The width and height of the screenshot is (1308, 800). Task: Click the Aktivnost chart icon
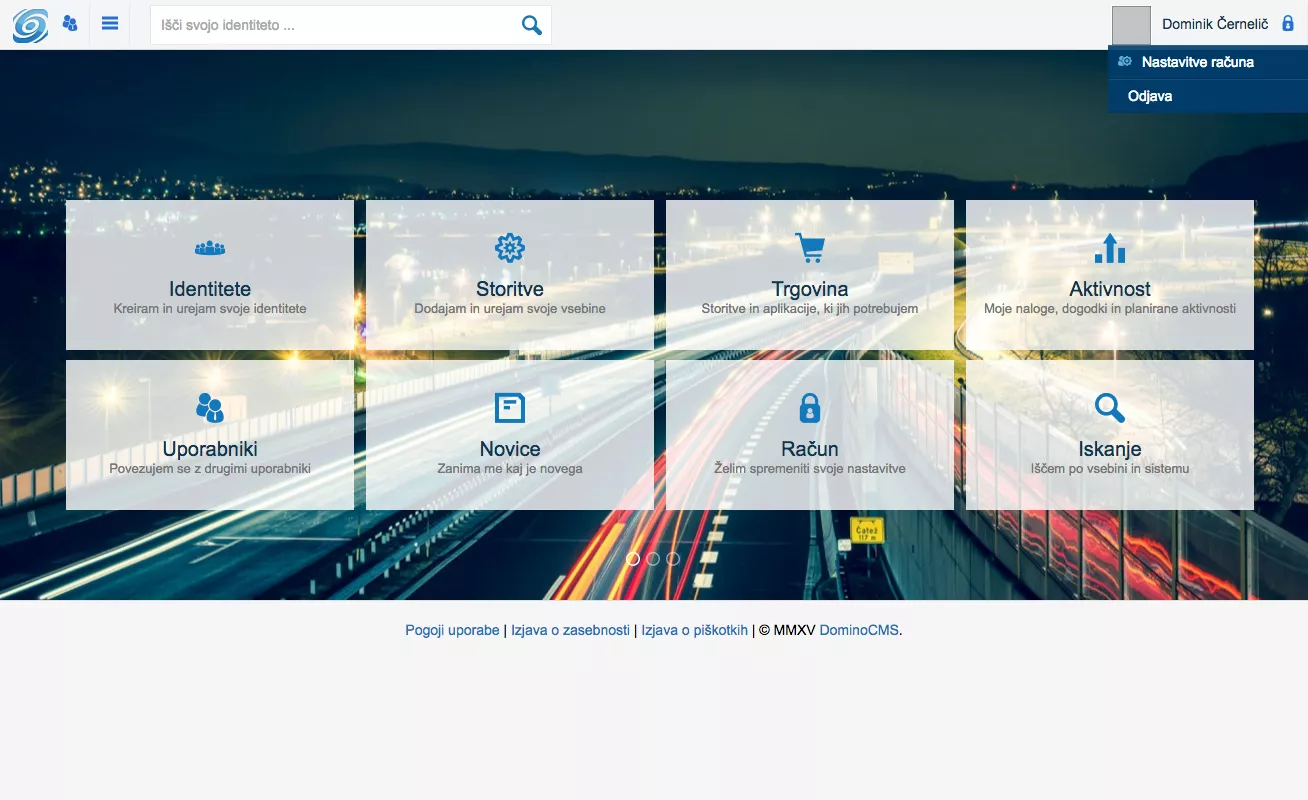(1110, 247)
